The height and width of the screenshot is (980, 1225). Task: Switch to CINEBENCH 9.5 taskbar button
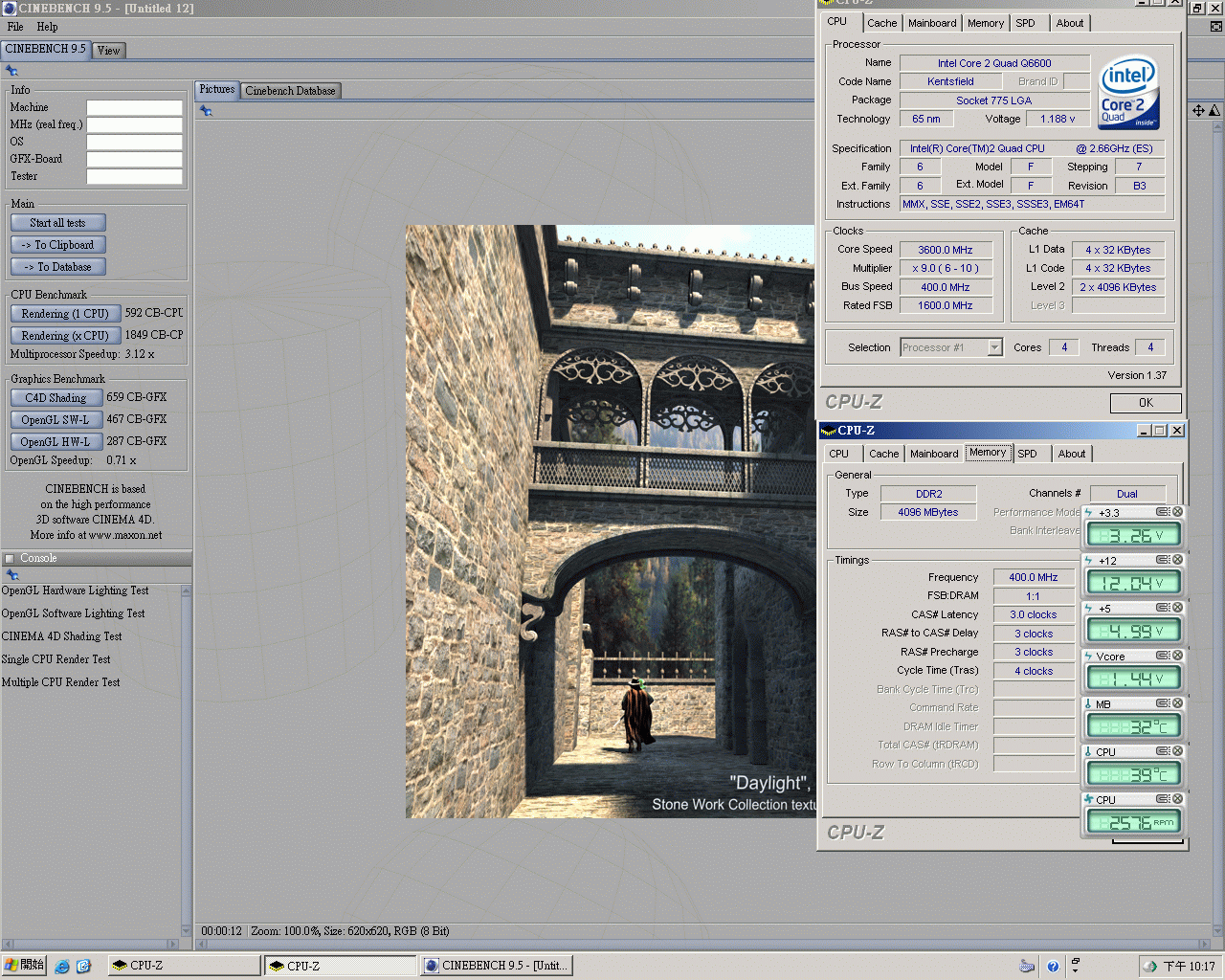coord(497,966)
